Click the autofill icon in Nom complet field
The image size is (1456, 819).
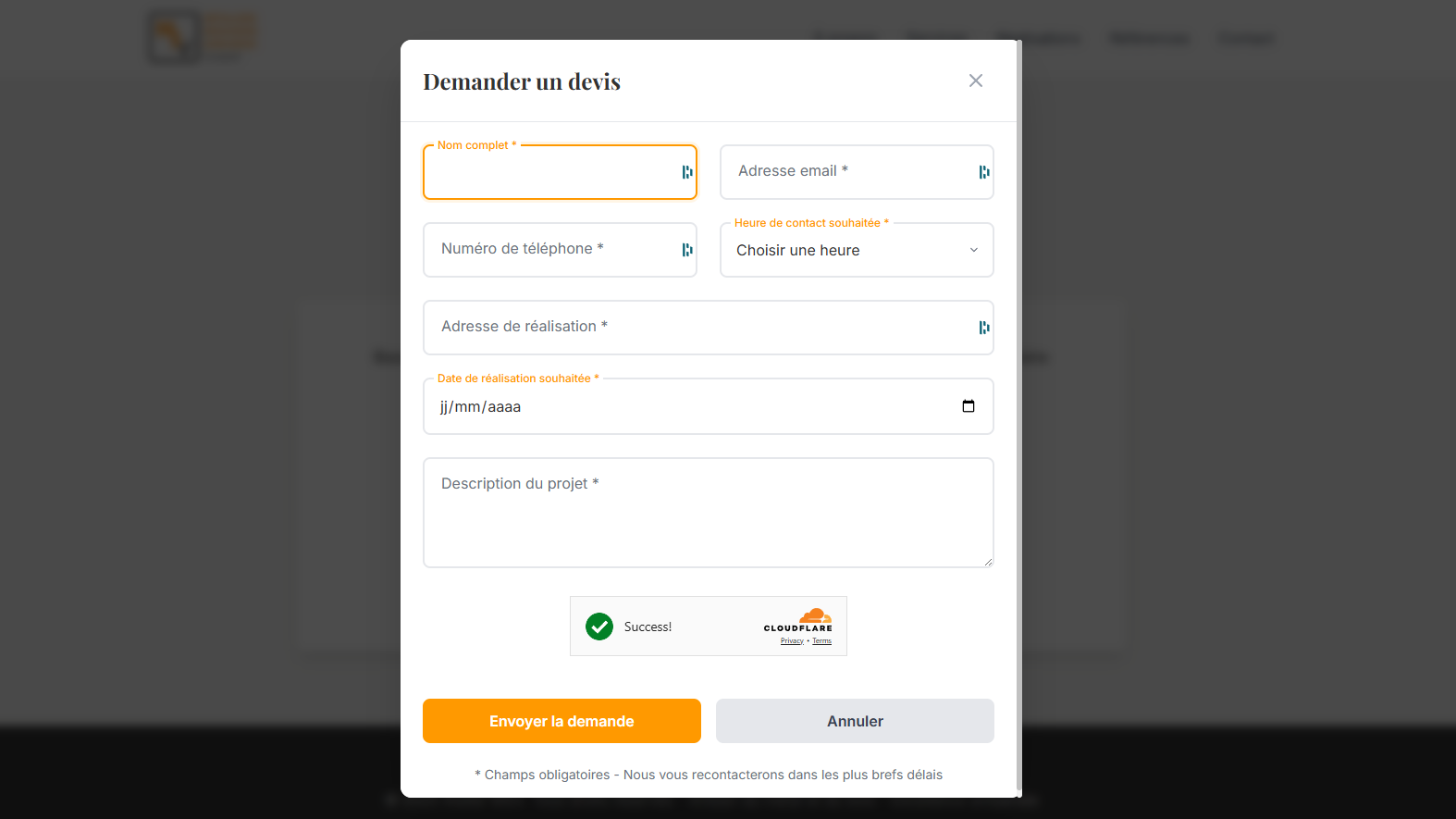[685, 171]
